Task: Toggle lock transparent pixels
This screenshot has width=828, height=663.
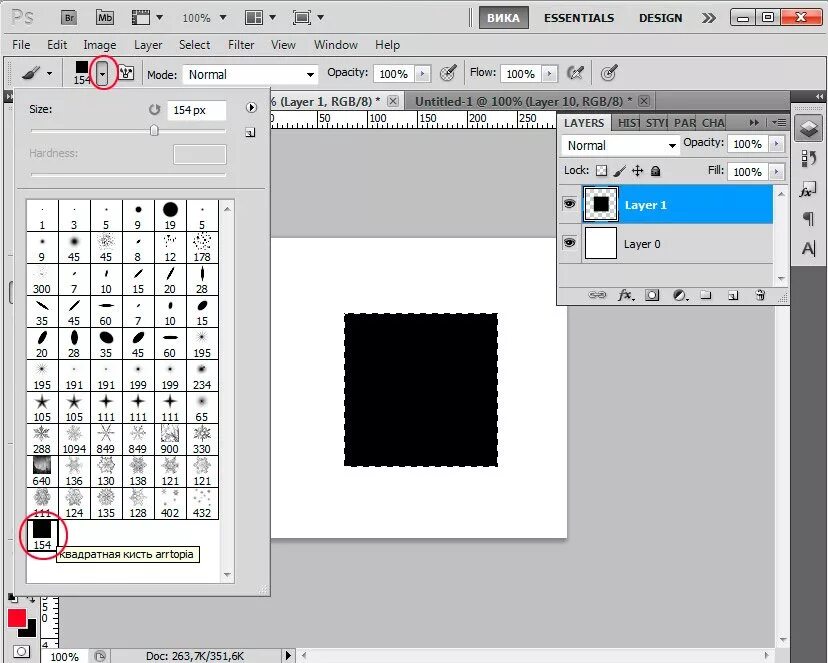Action: click(601, 171)
